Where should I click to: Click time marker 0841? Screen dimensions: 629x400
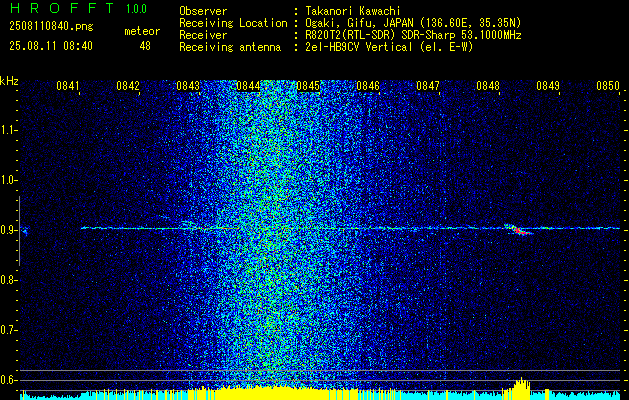pyautogui.click(x=68, y=86)
